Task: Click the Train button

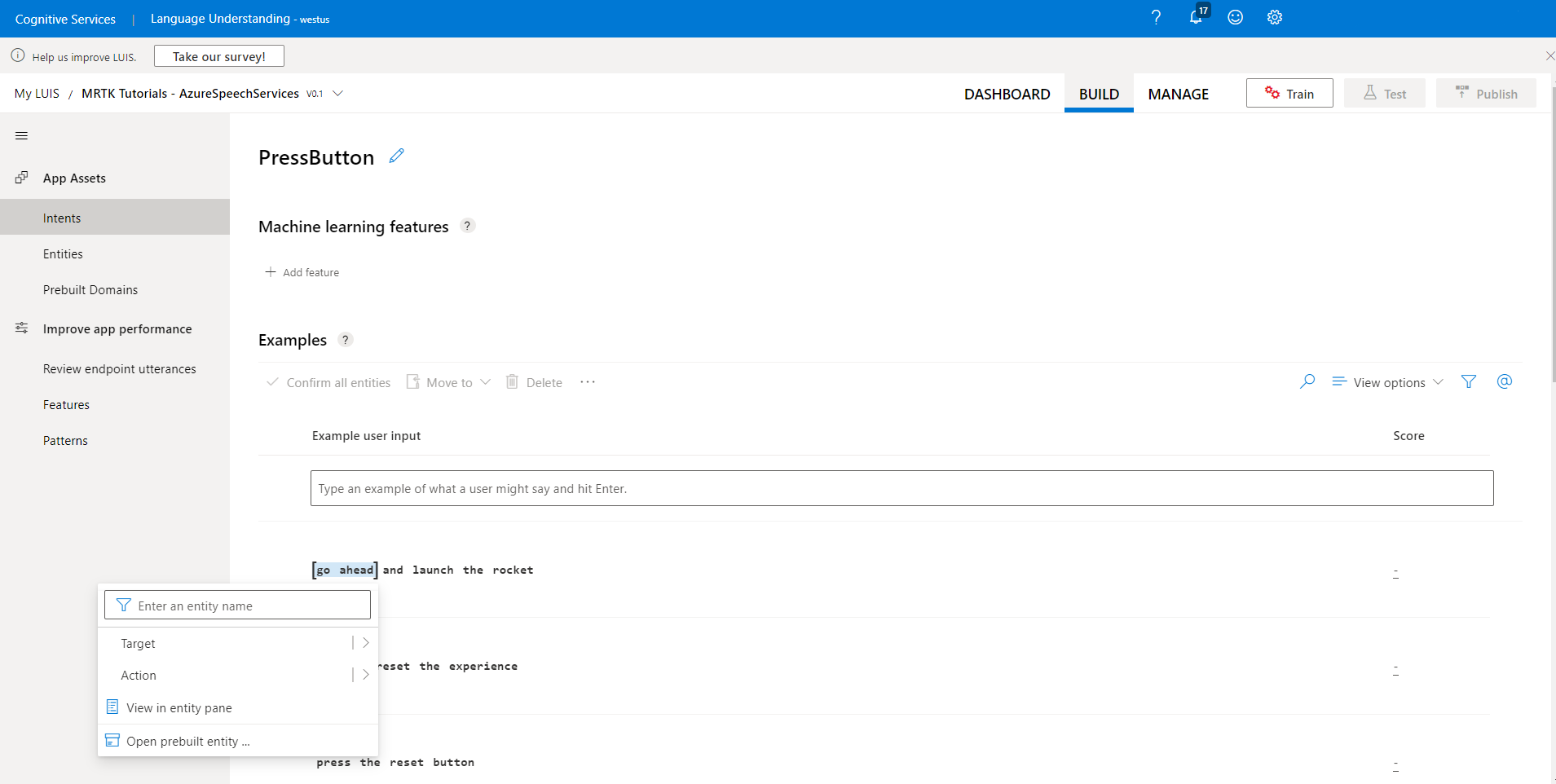Action: pos(1289,93)
